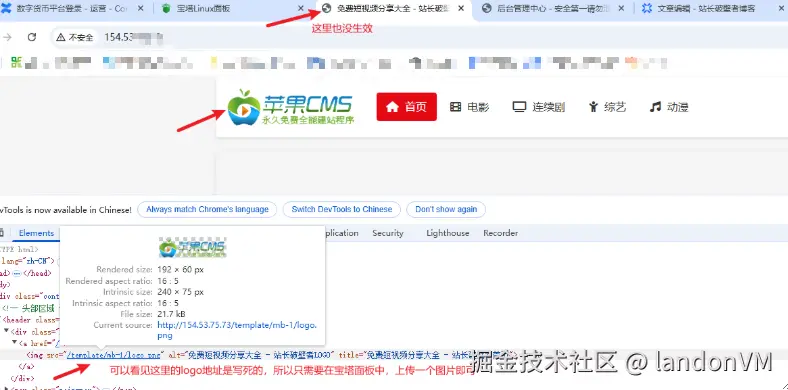The height and width of the screenshot is (390, 788).
Task: Open the Security tab in DevTools
Action: point(387,233)
